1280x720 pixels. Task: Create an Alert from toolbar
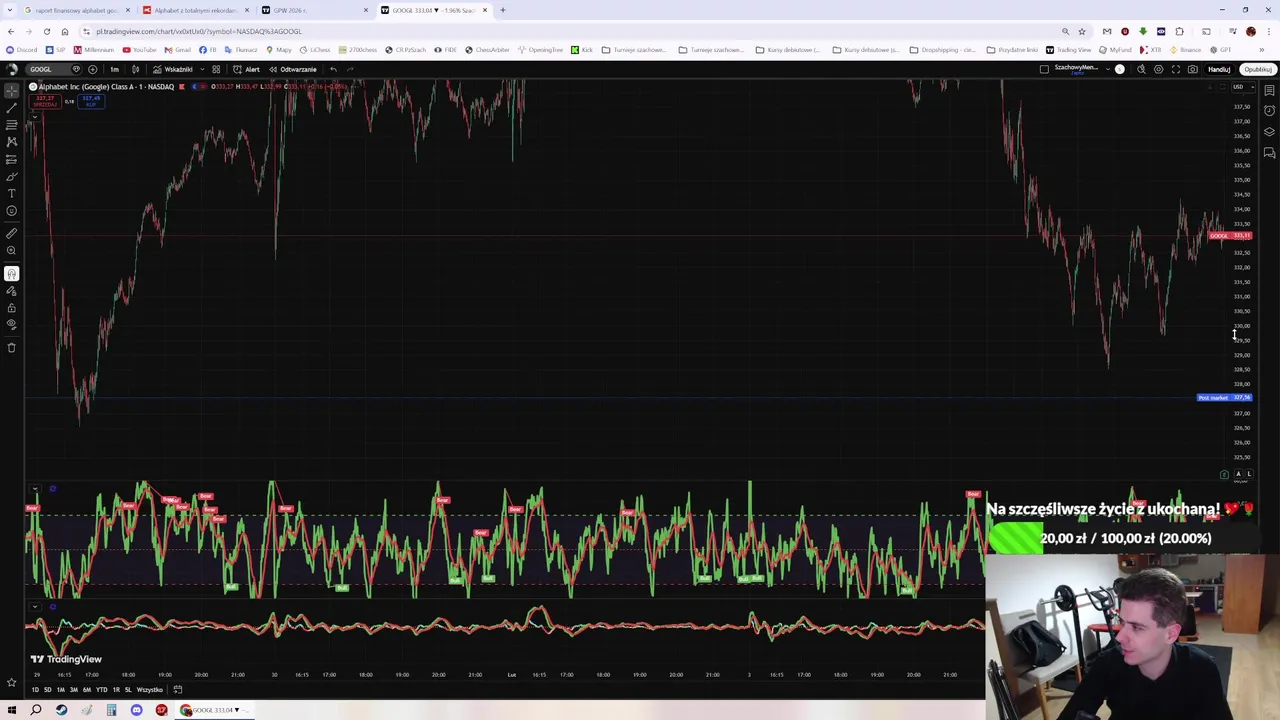246,69
